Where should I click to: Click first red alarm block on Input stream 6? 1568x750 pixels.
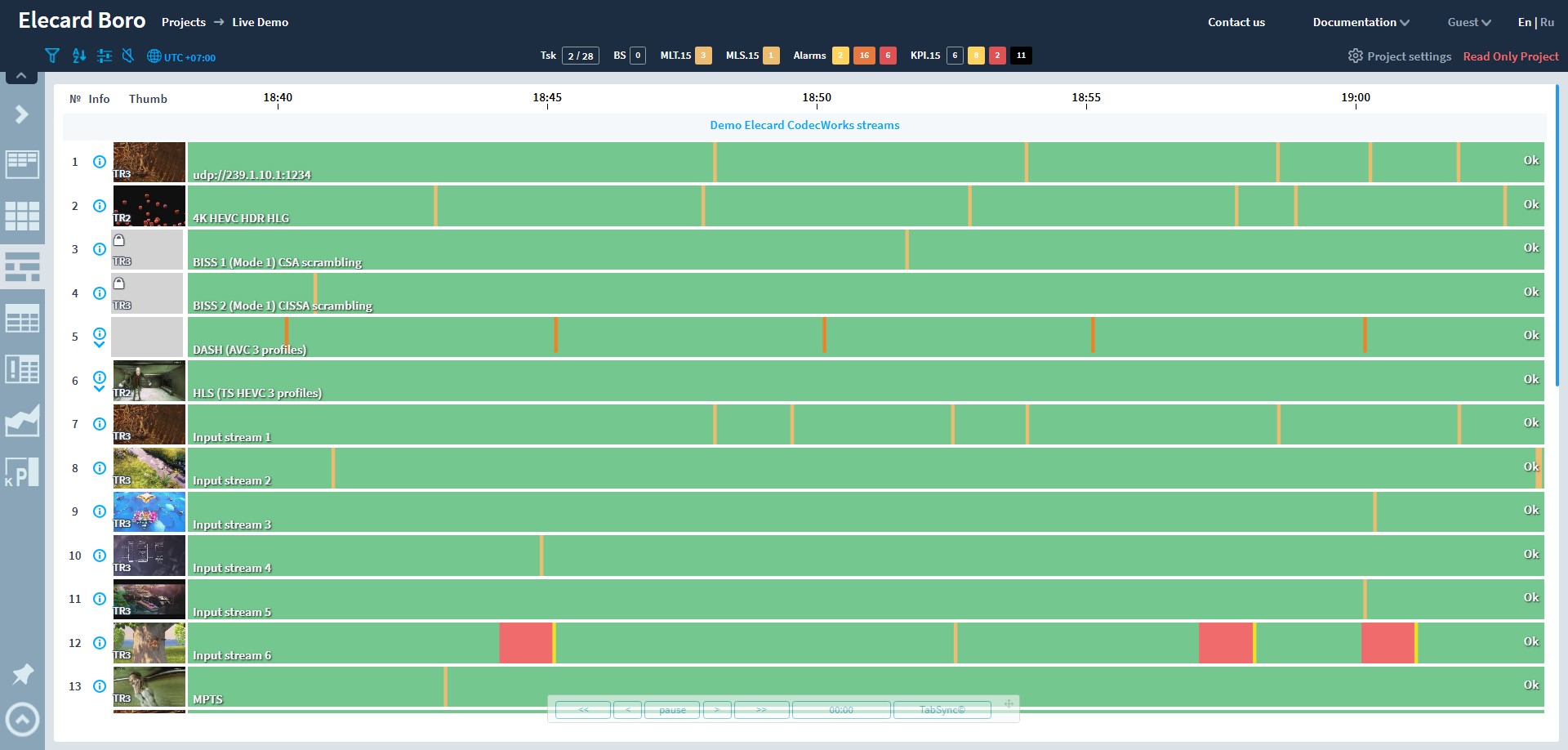526,643
